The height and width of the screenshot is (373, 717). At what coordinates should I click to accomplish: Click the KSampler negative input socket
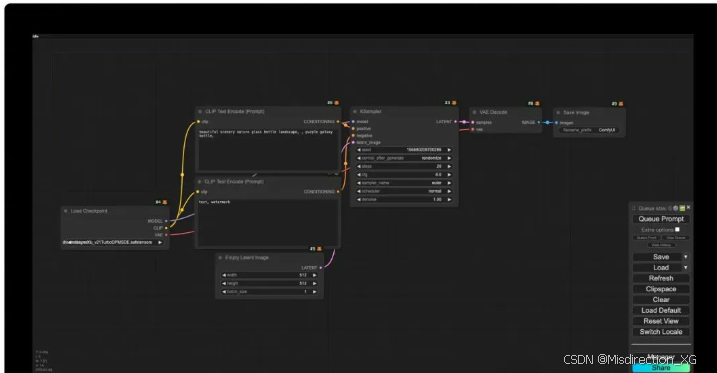(353, 135)
